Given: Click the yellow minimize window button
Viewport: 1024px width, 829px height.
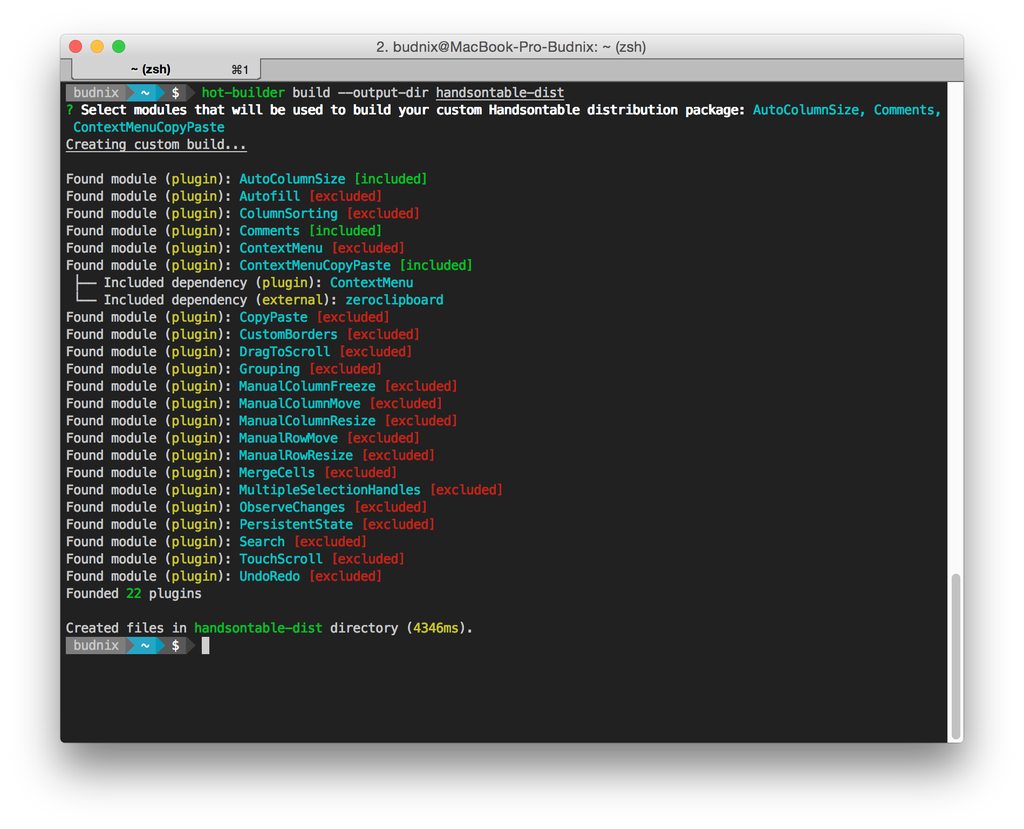Looking at the screenshot, I should click(97, 46).
